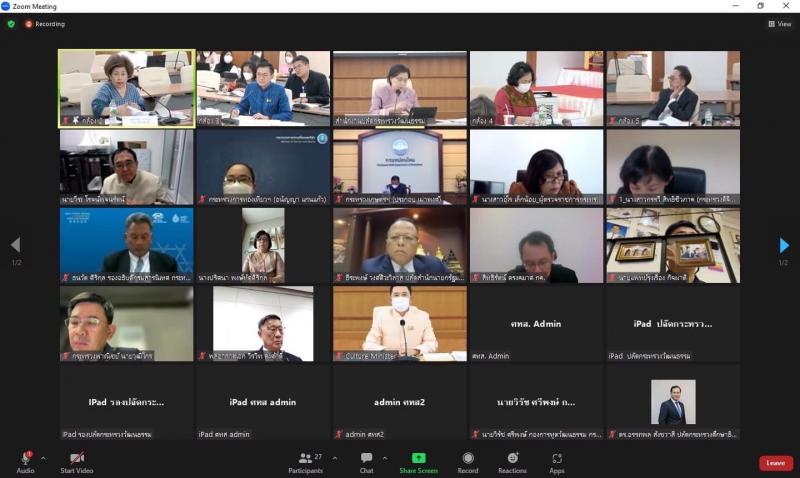Expand the caret next to Chat
The height and width of the screenshot is (478, 800).
(385, 458)
